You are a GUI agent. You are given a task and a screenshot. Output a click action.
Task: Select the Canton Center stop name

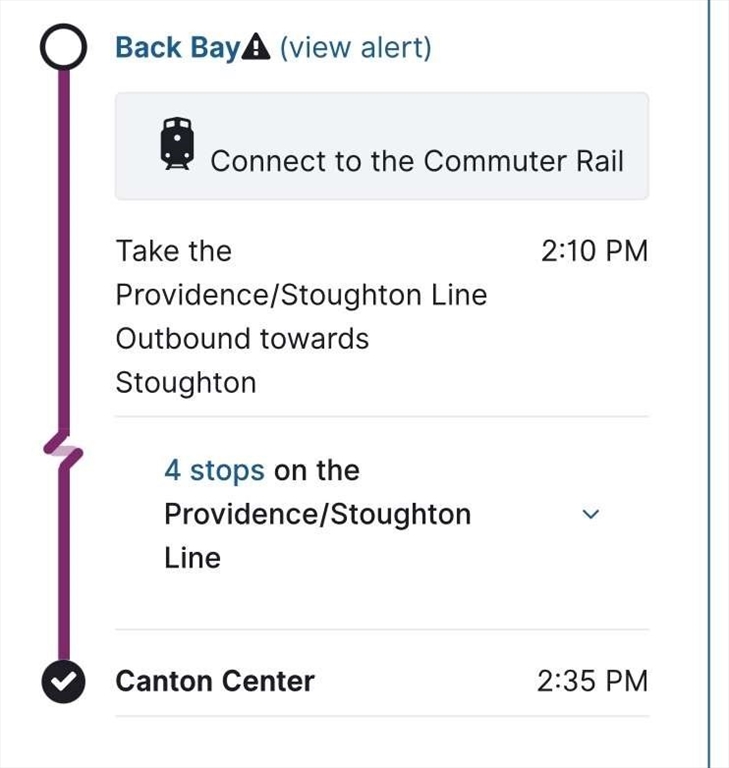215,682
